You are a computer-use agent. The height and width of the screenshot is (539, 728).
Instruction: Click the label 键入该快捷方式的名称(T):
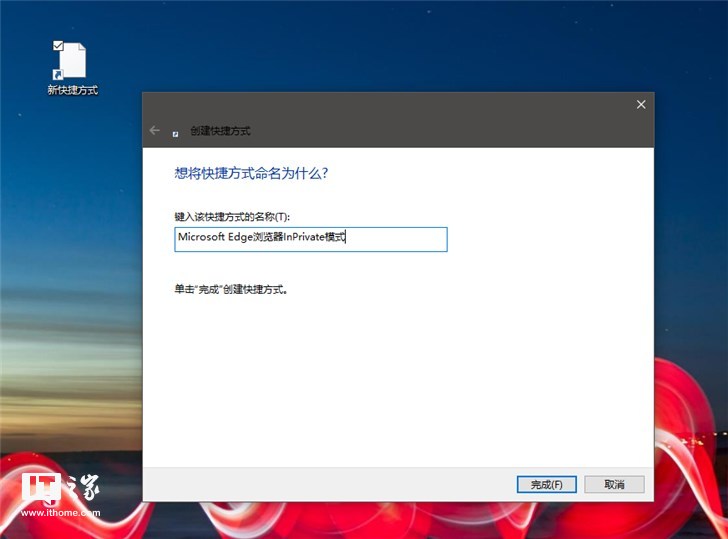[x=232, y=217]
